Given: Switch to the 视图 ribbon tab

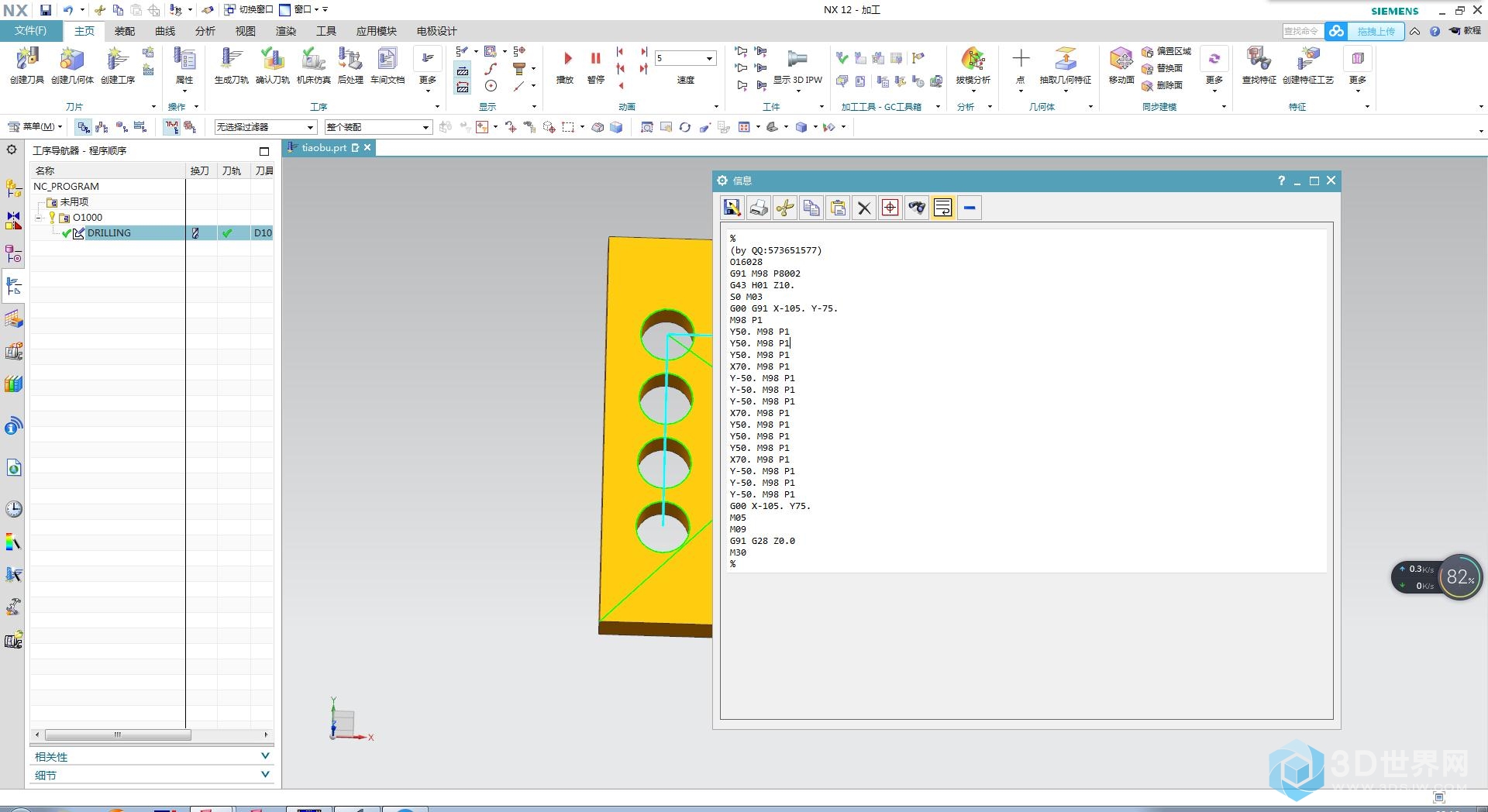Looking at the screenshot, I should click(246, 31).
